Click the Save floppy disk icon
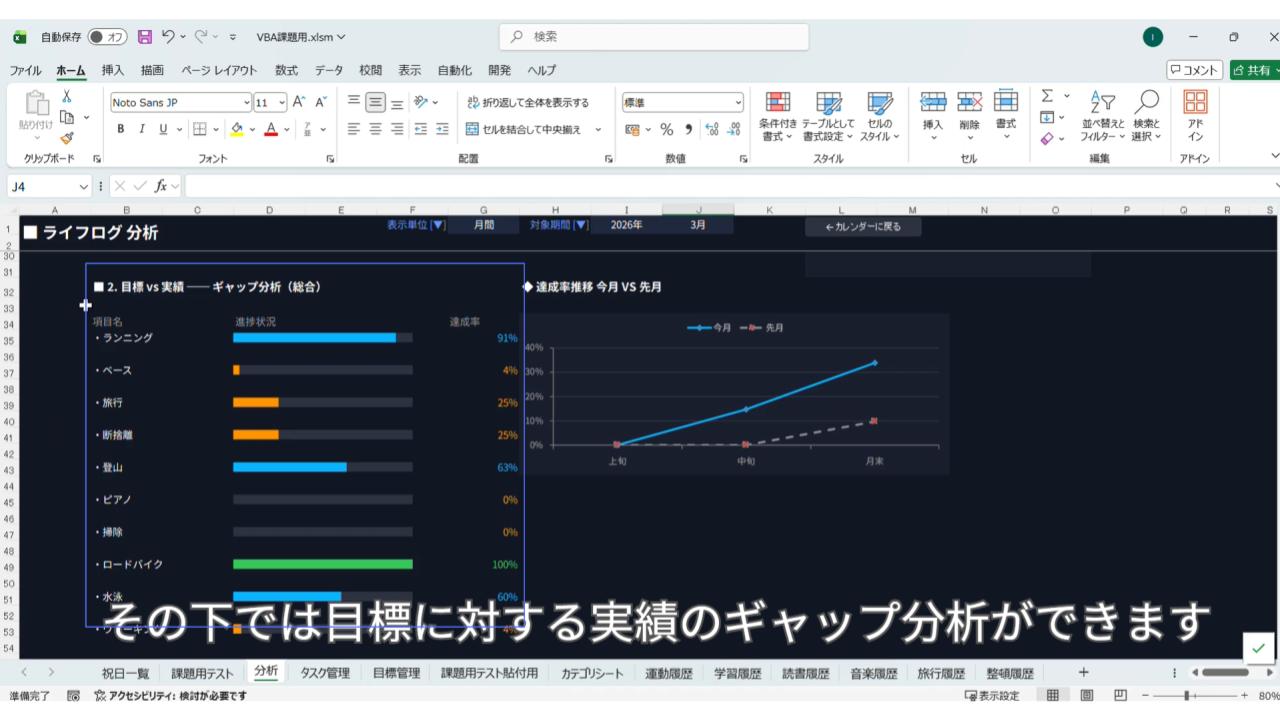This screenshot has height=720, width=1280. [x=145, y=37]
